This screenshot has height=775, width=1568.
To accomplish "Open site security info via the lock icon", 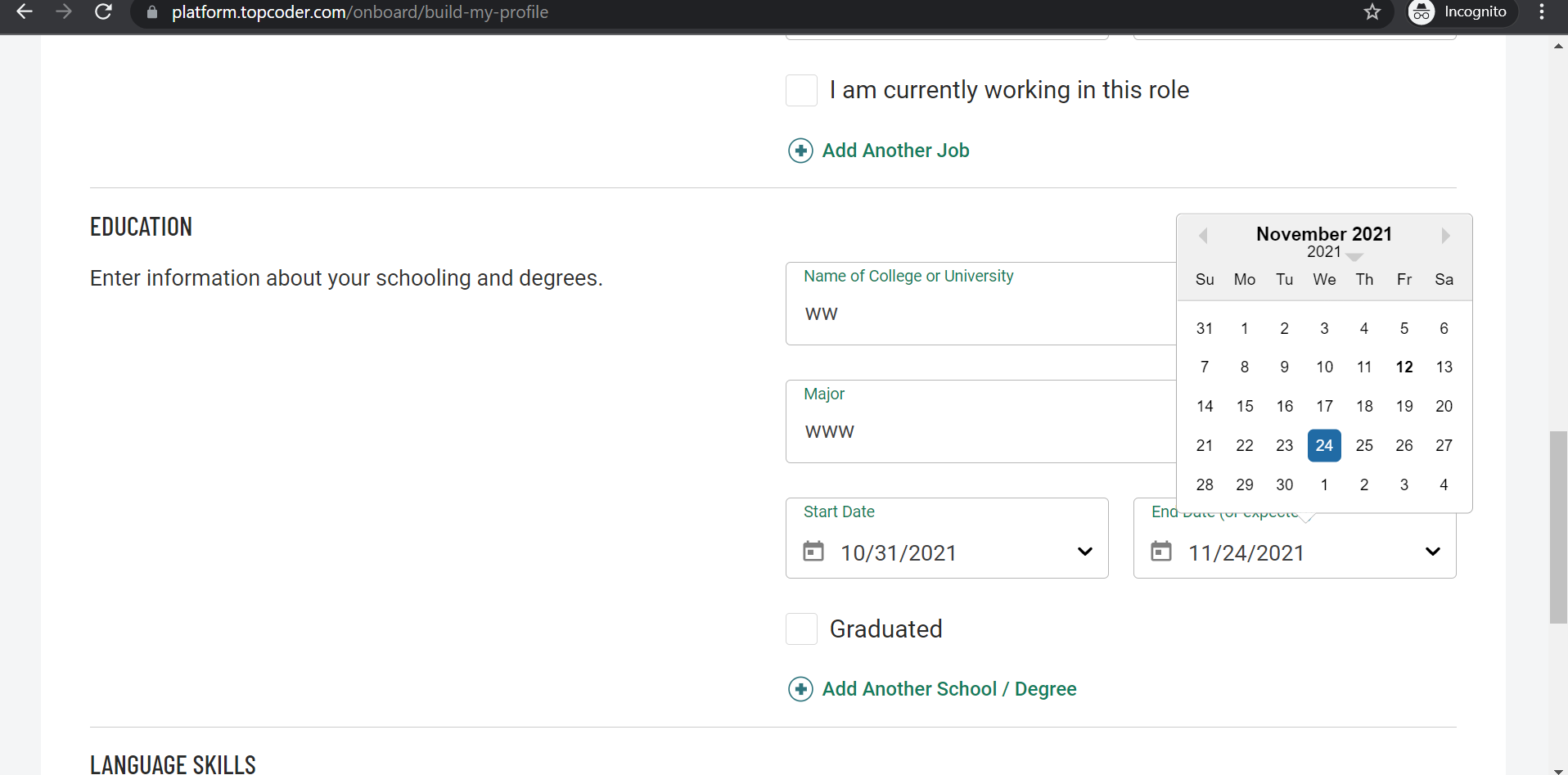I will click(151, 12).
